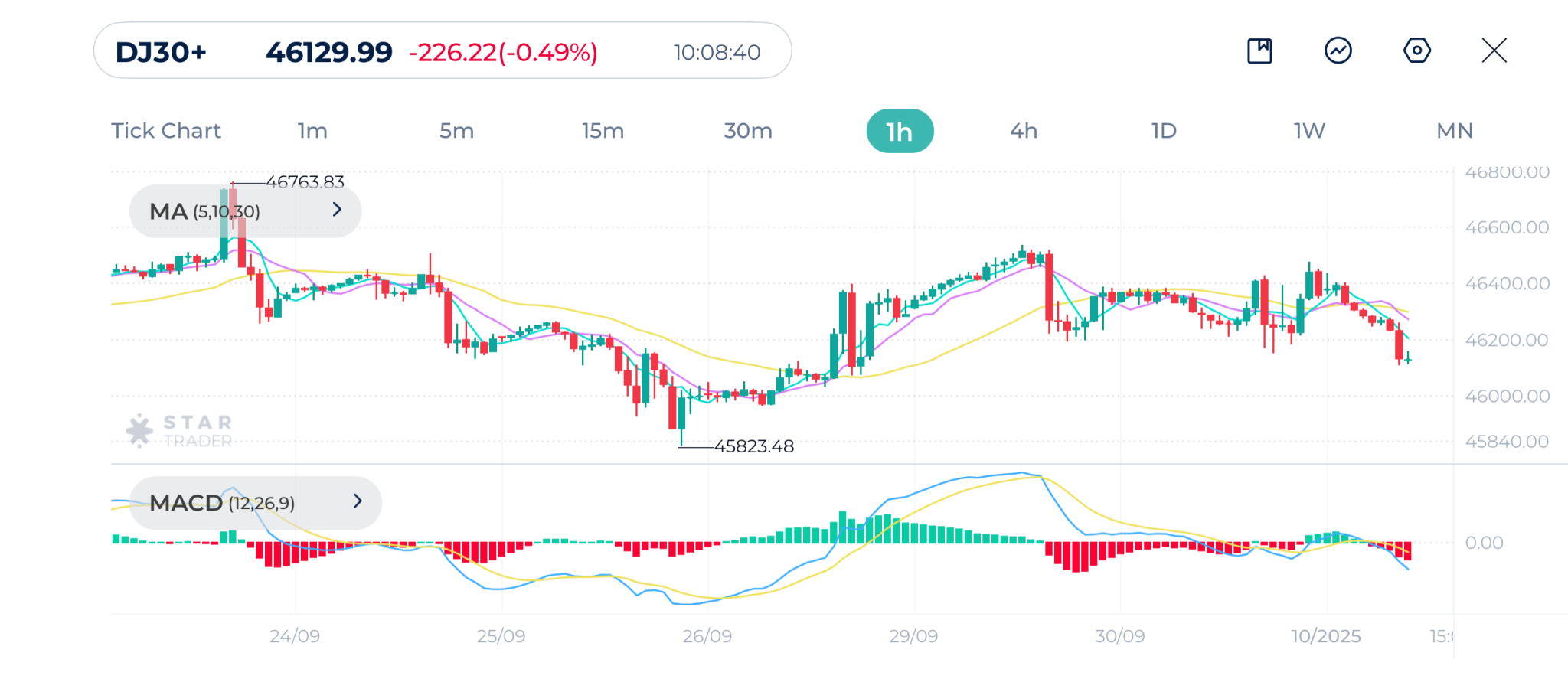Click the 45823.48 low price marker

pyautogui.click(x=753, y=446)
